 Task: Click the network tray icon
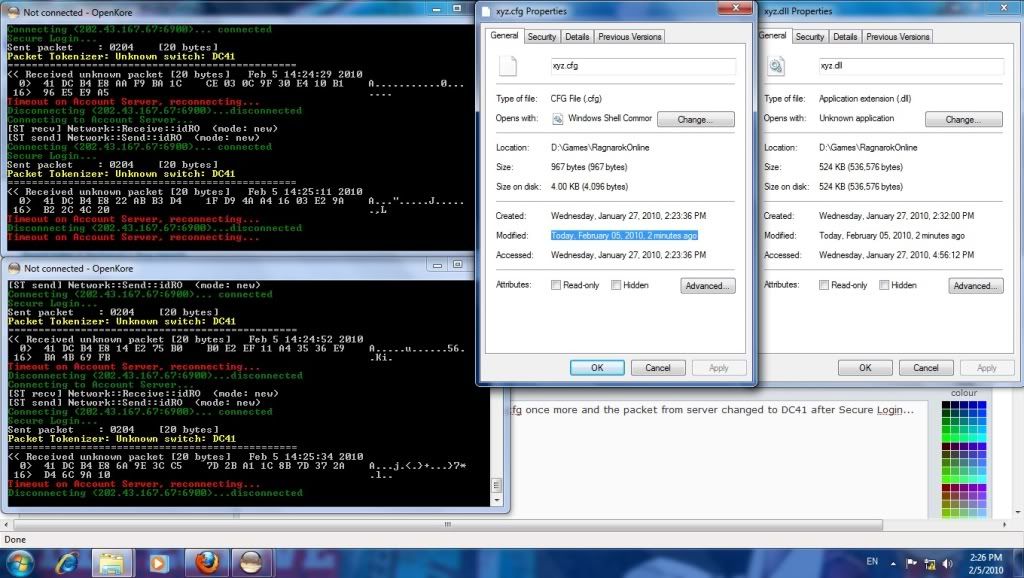coord(929,563)
